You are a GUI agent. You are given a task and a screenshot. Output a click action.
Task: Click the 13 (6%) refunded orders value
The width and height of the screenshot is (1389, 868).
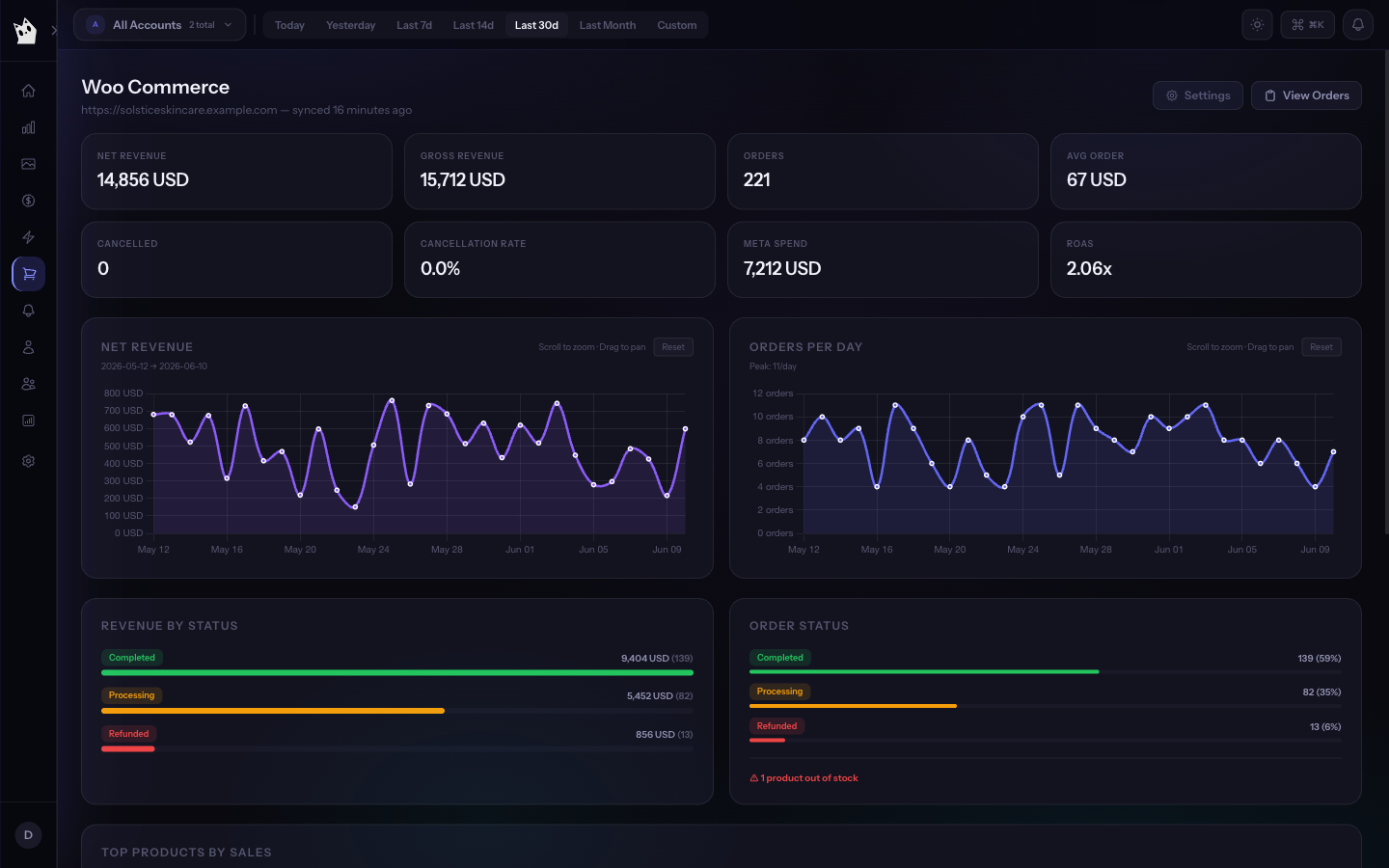pyautogui.click(x=1325, y=727)
